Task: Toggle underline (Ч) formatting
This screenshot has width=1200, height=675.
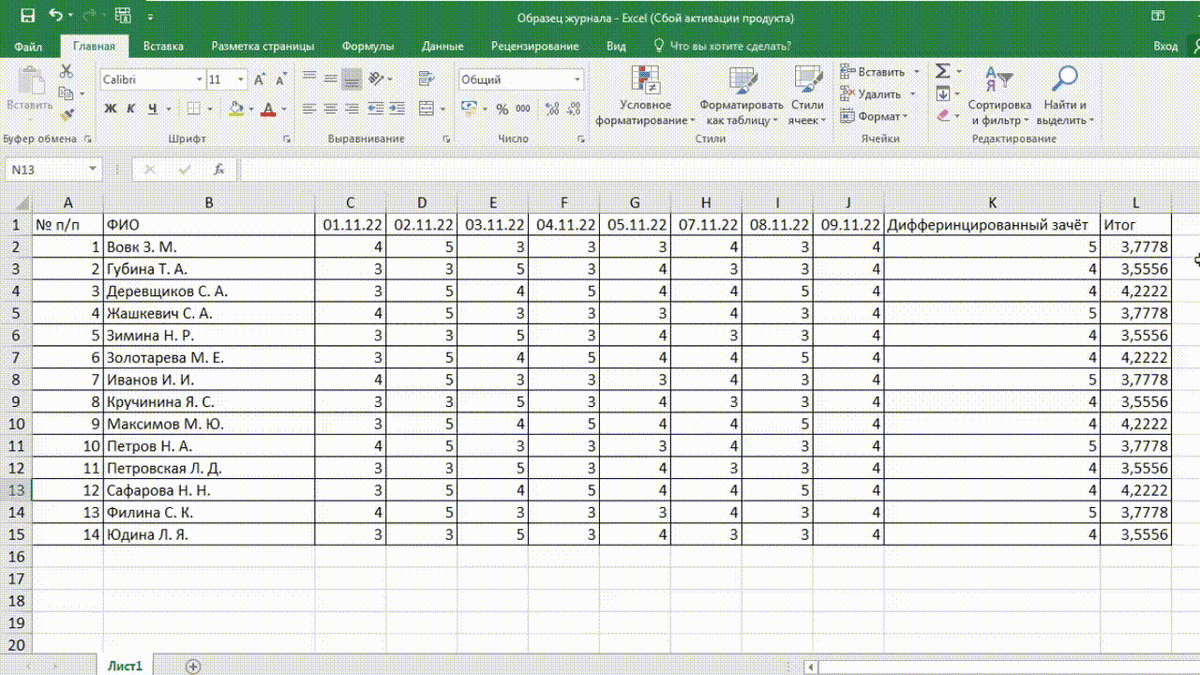Action: coord(153,109)
